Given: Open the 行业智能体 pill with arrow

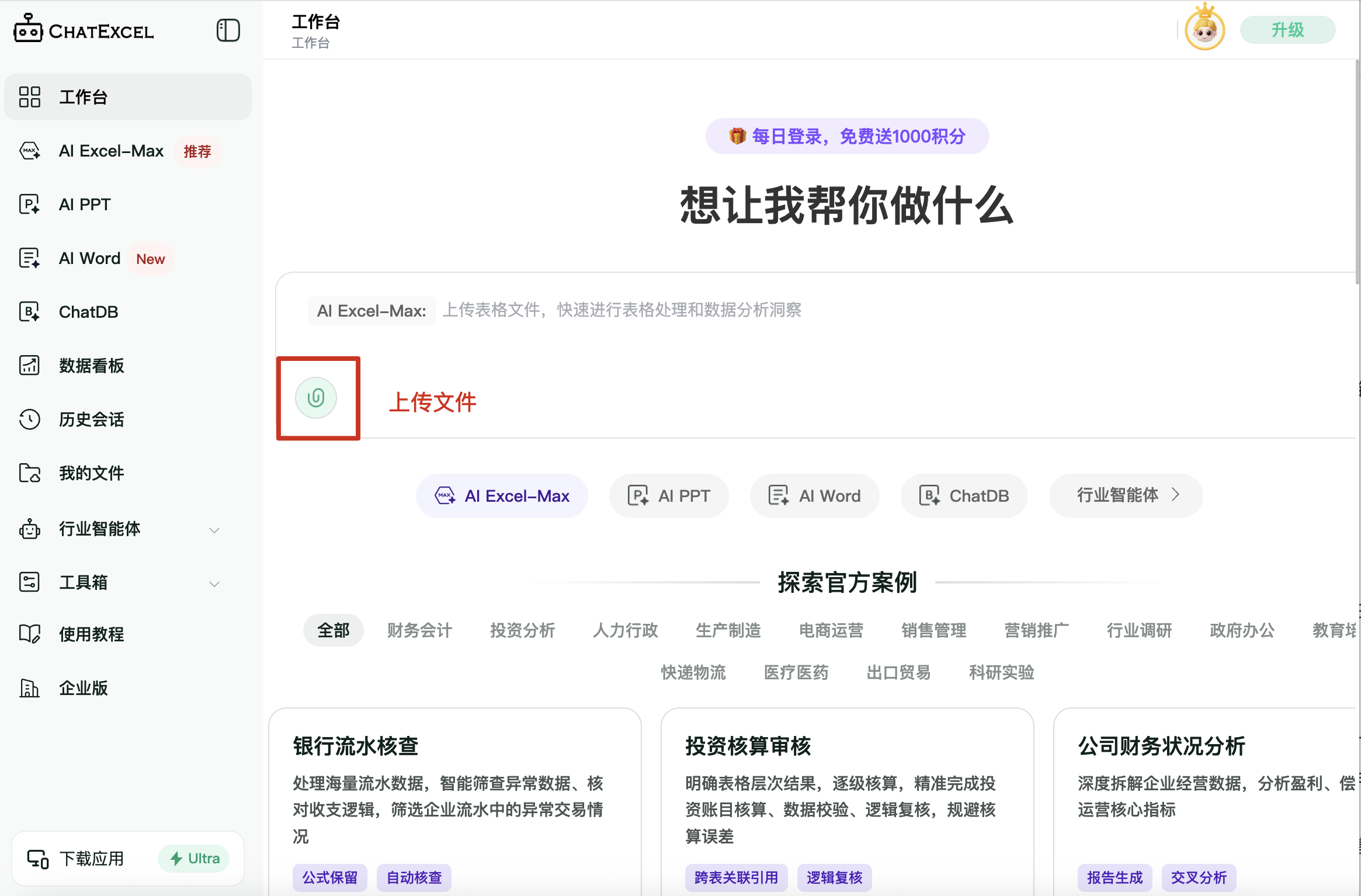Looking at the screenshot, I should 1126,496.
